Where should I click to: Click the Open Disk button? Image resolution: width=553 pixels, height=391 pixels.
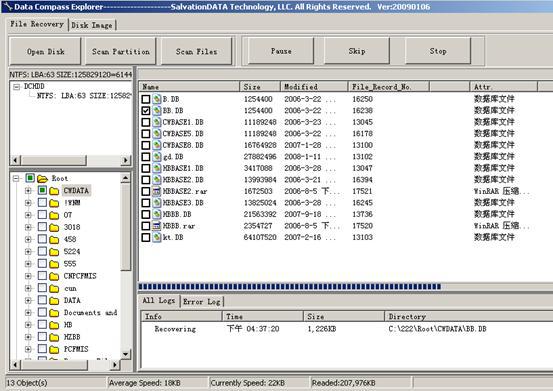45,51
